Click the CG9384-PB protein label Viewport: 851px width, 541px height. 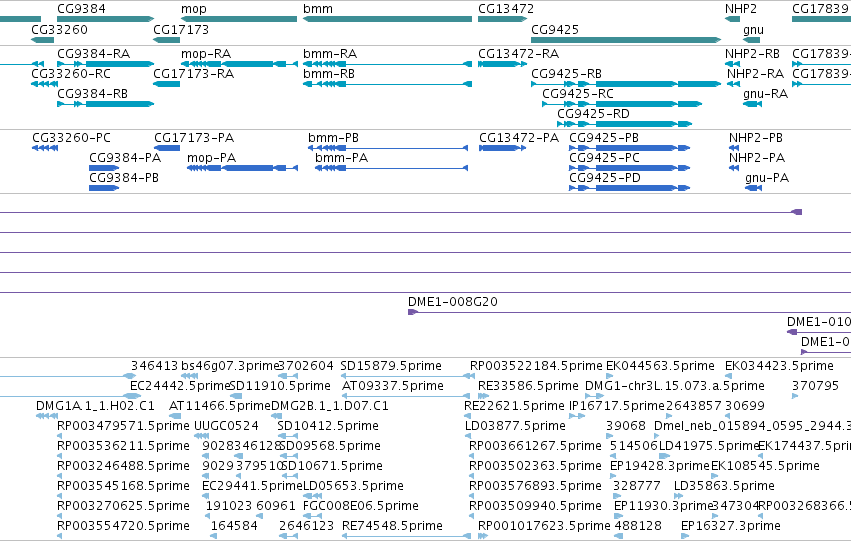pos(124,177)
